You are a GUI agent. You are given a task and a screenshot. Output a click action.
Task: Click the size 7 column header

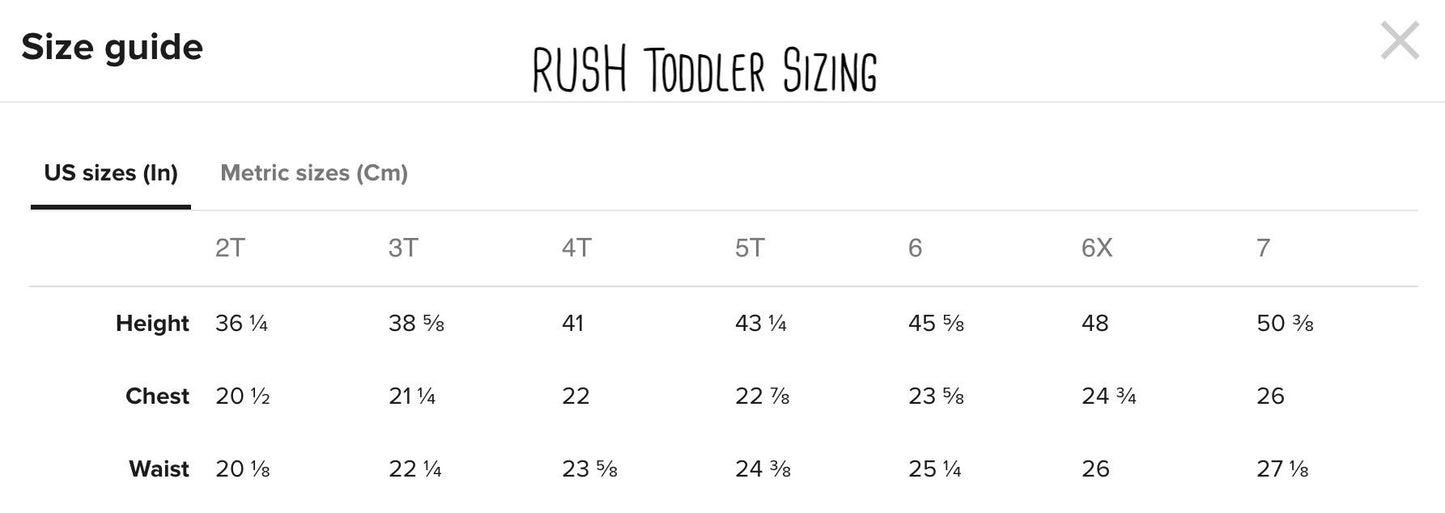(x=1263, y=248)
